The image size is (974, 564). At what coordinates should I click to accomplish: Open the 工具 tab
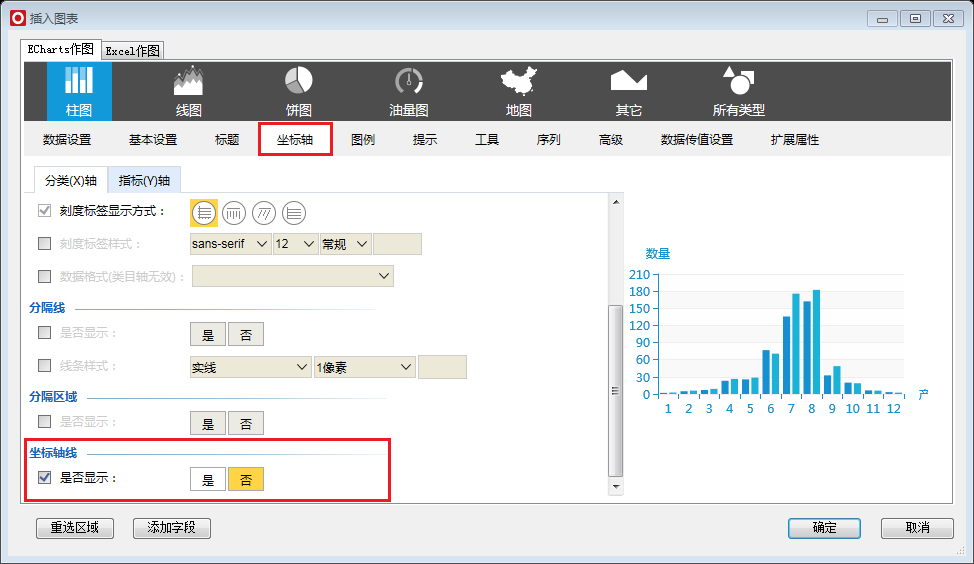point(487,139)
